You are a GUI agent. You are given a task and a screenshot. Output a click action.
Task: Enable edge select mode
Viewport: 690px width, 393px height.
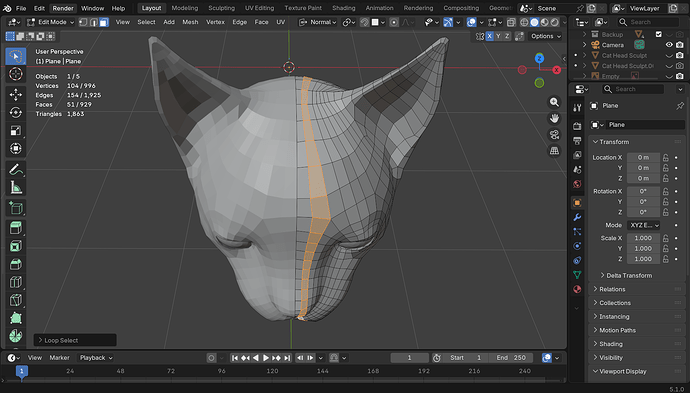[x=94, y=22]
